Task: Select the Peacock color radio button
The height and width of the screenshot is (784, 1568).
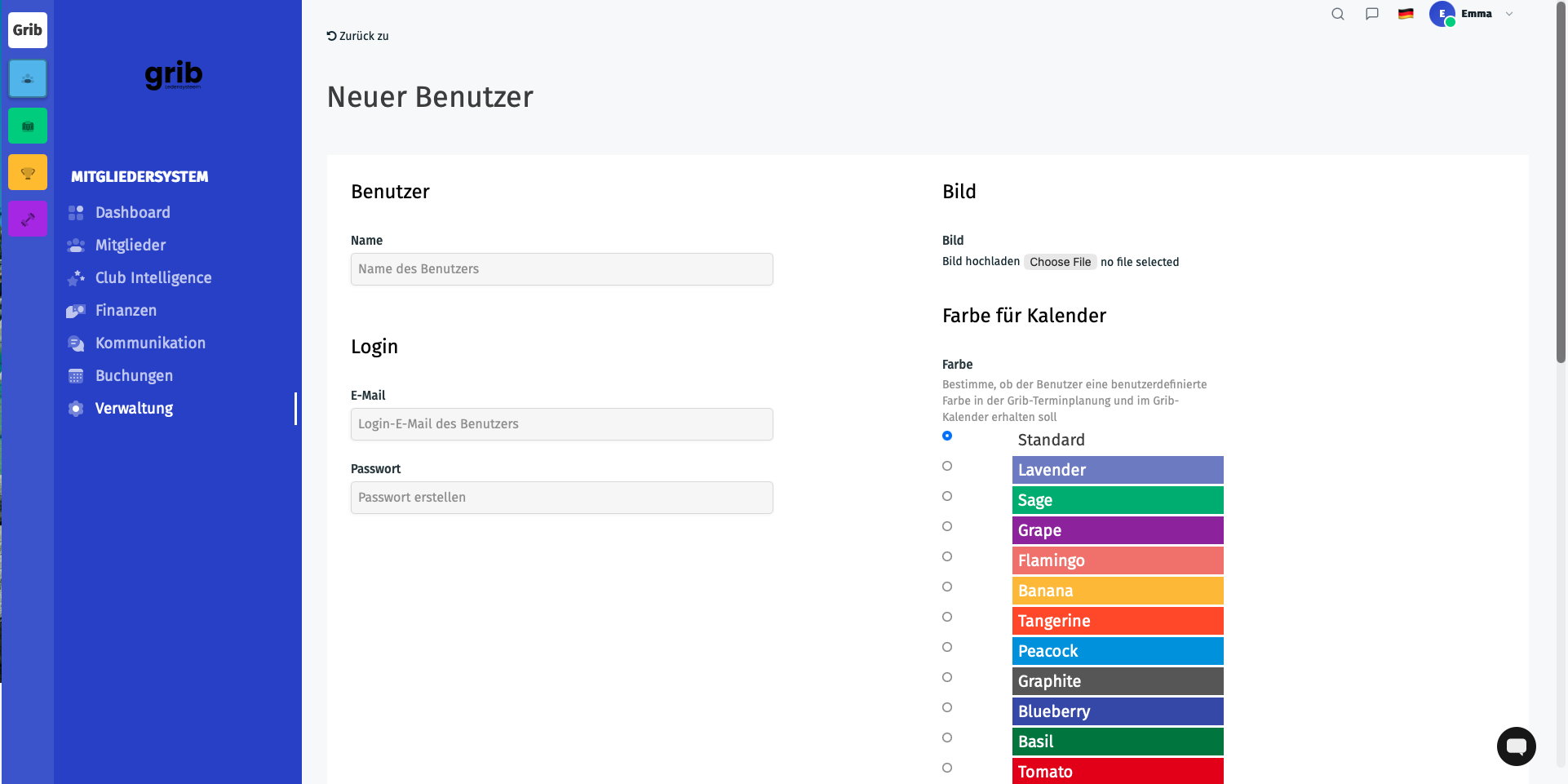Action: [x=947, y=647]
